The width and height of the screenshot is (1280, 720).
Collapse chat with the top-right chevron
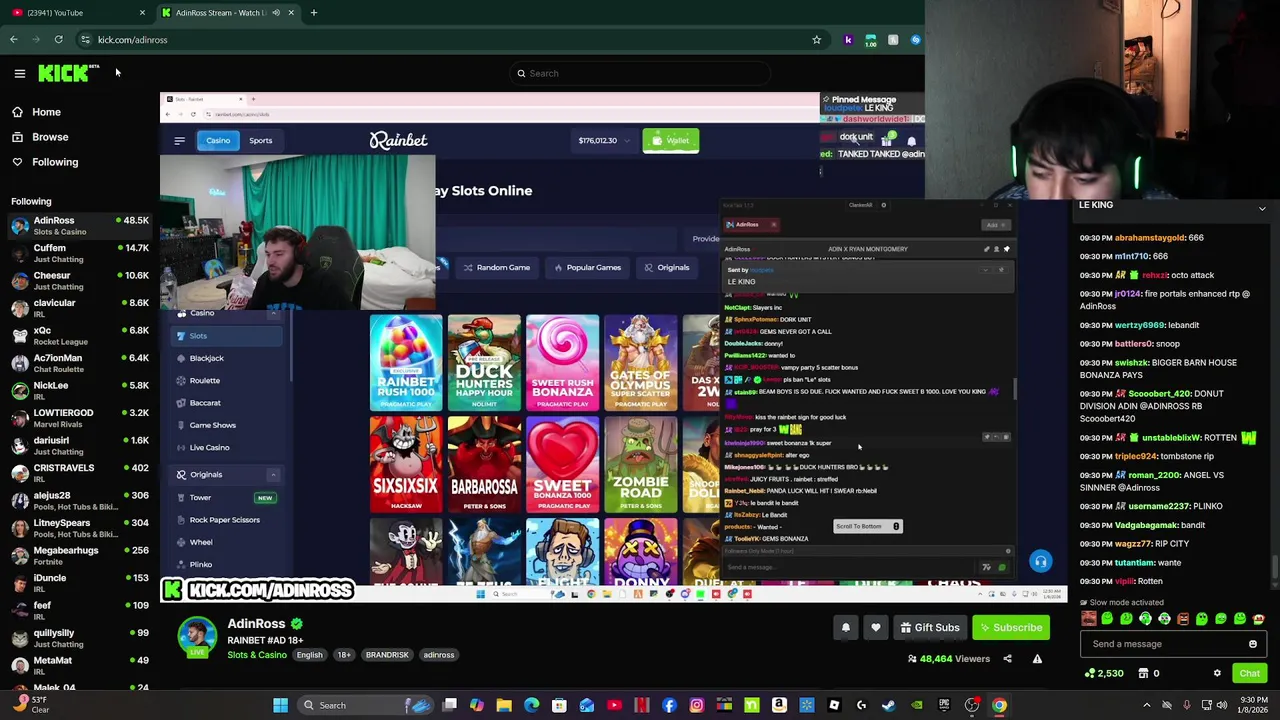(x=1262, y=209)
